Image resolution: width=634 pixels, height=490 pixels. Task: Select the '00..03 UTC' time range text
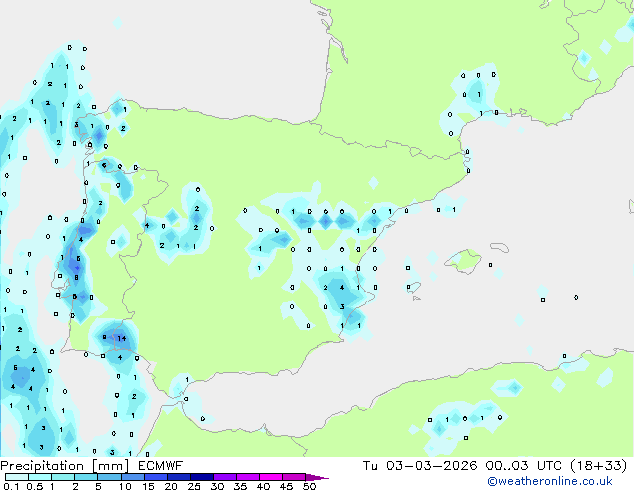click(x=524, y=466)
